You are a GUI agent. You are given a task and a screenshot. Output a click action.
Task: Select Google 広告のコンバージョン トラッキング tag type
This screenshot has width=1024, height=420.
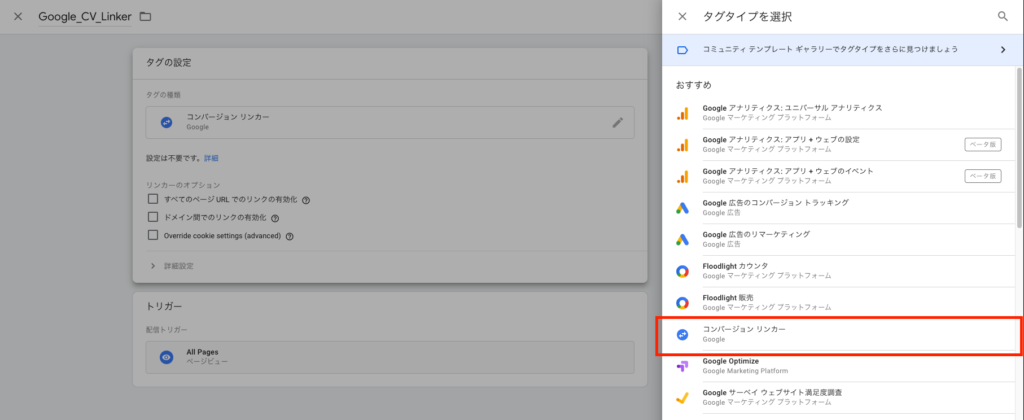point(776,207)
